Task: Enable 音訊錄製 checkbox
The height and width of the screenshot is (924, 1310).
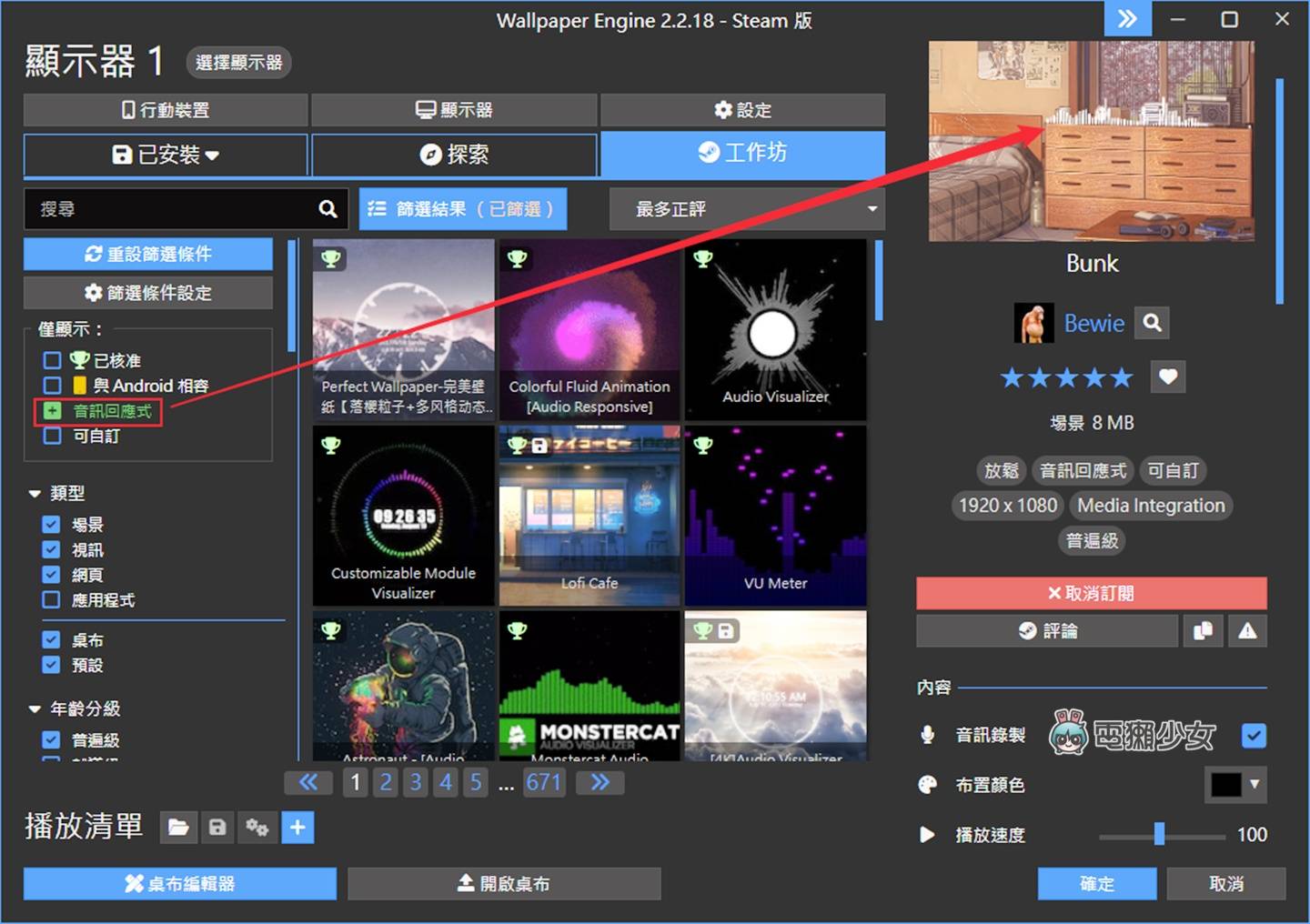Action: 1253,736
